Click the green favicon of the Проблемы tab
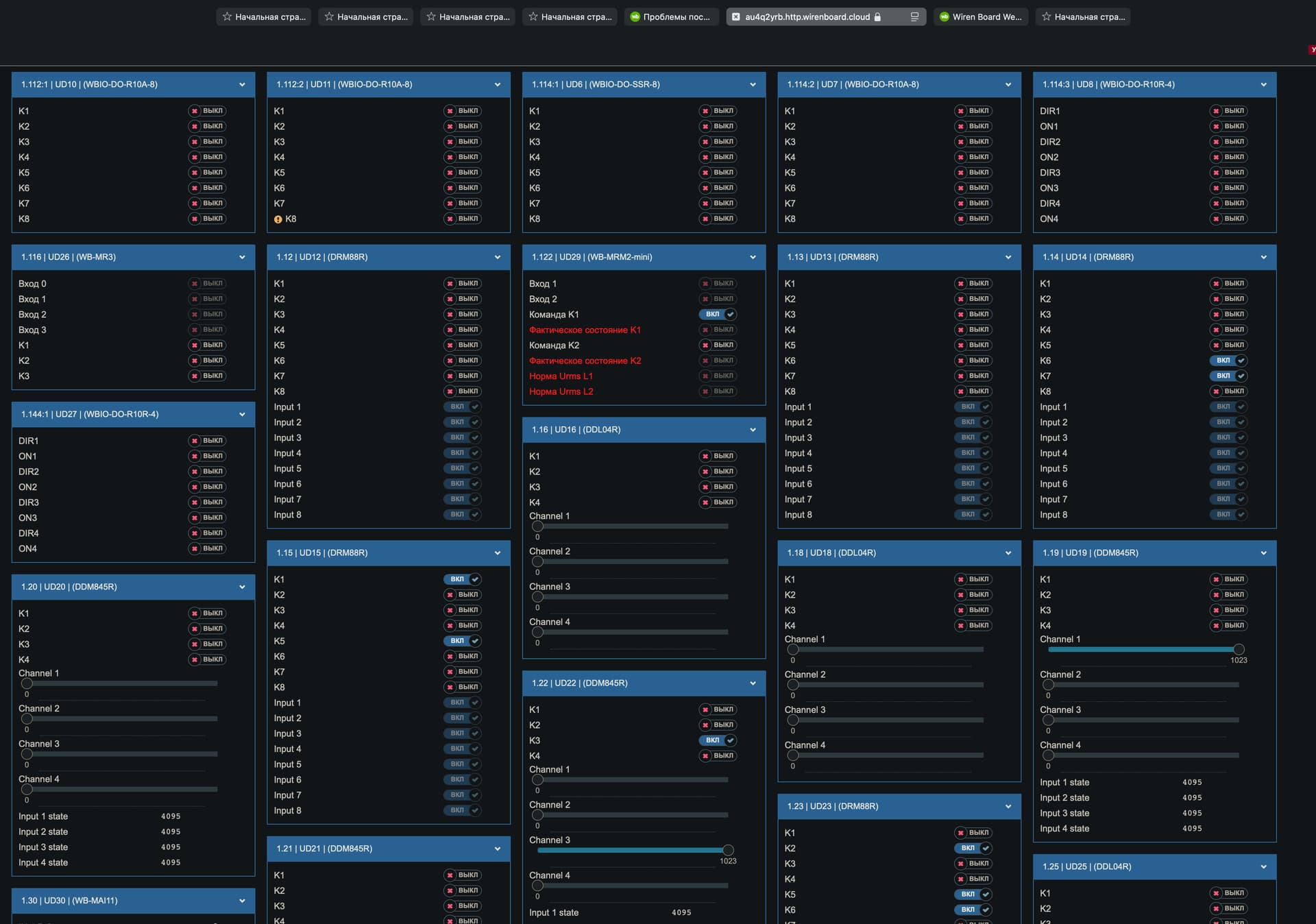The height and width of the screenshot is (924, 1316). (635, 17)
